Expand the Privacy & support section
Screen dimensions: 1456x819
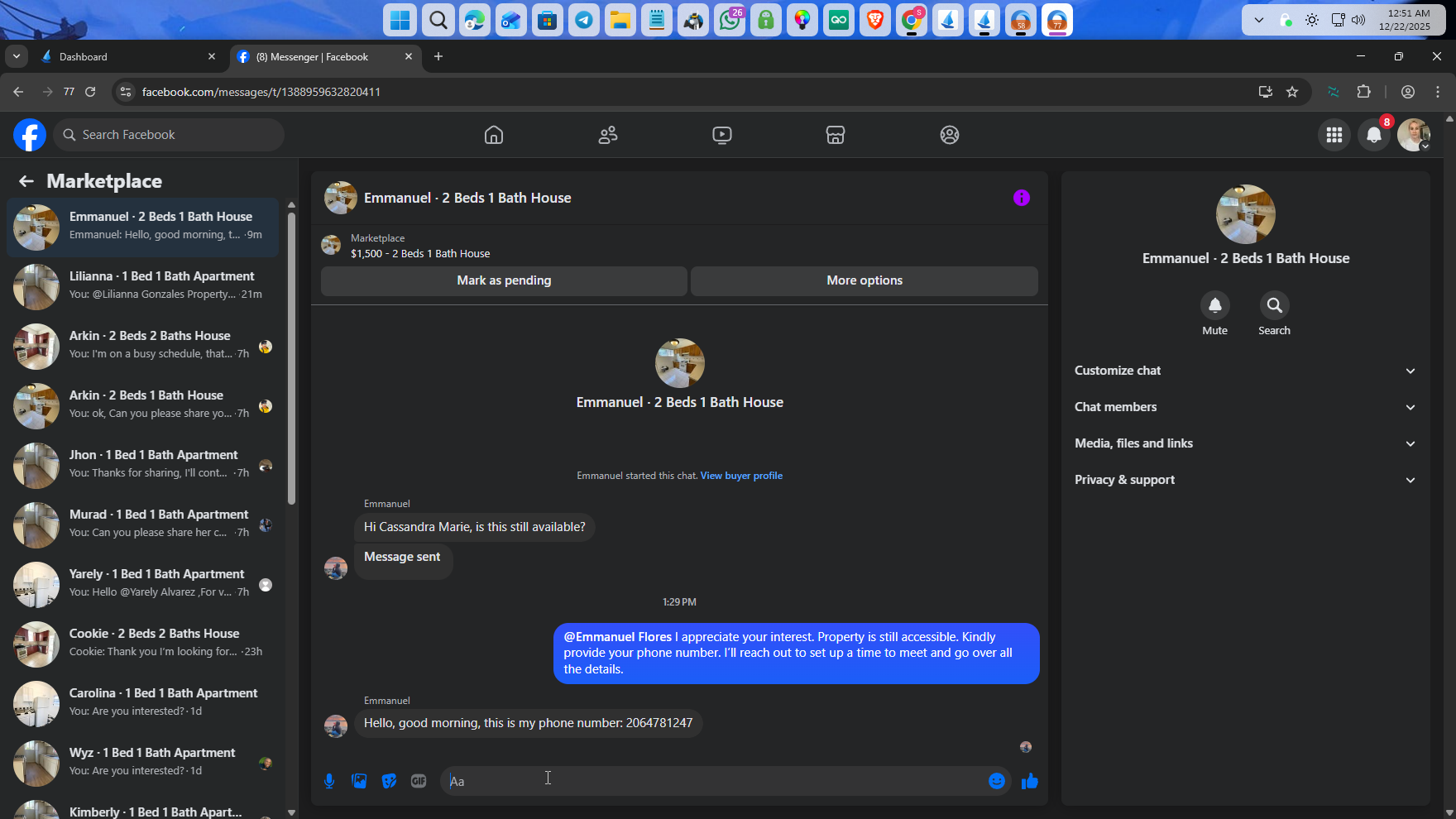(1245, 480)
